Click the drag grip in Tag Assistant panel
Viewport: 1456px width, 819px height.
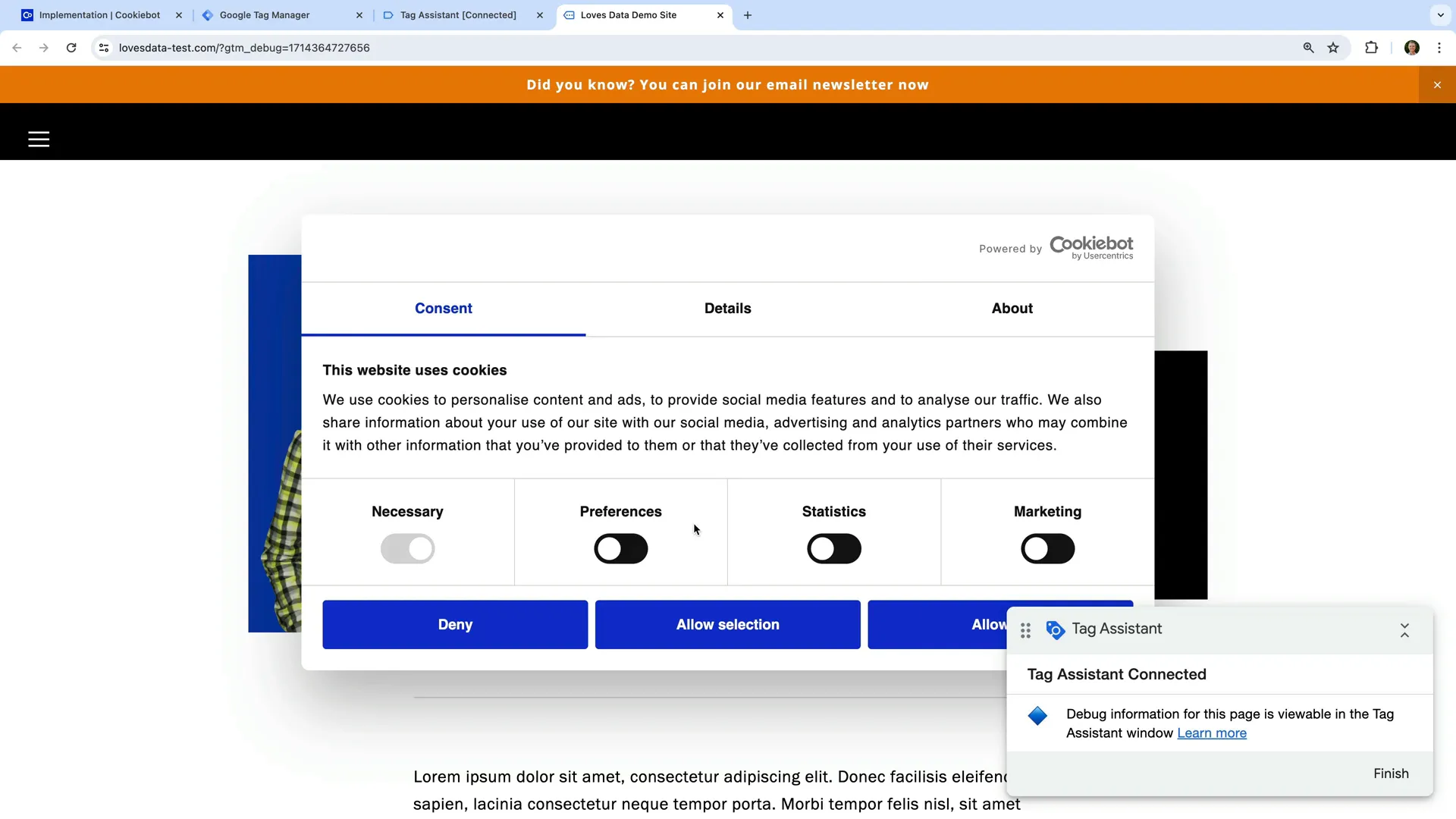tap(1025, 630)
